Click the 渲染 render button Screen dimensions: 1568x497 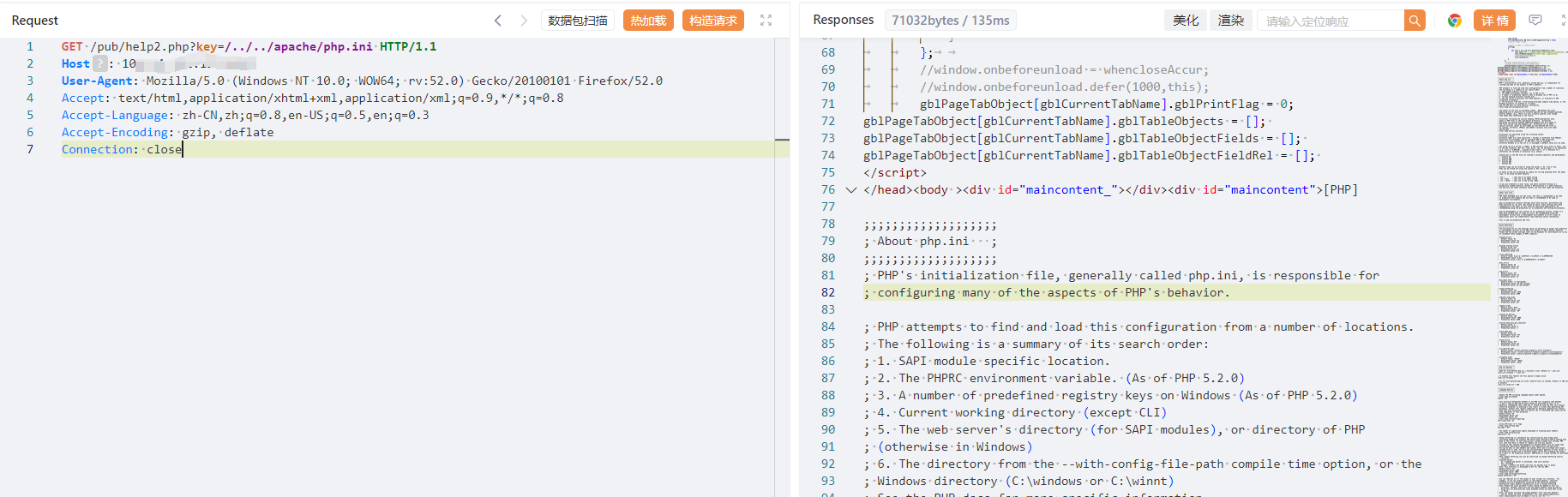tap(1231, 21)
